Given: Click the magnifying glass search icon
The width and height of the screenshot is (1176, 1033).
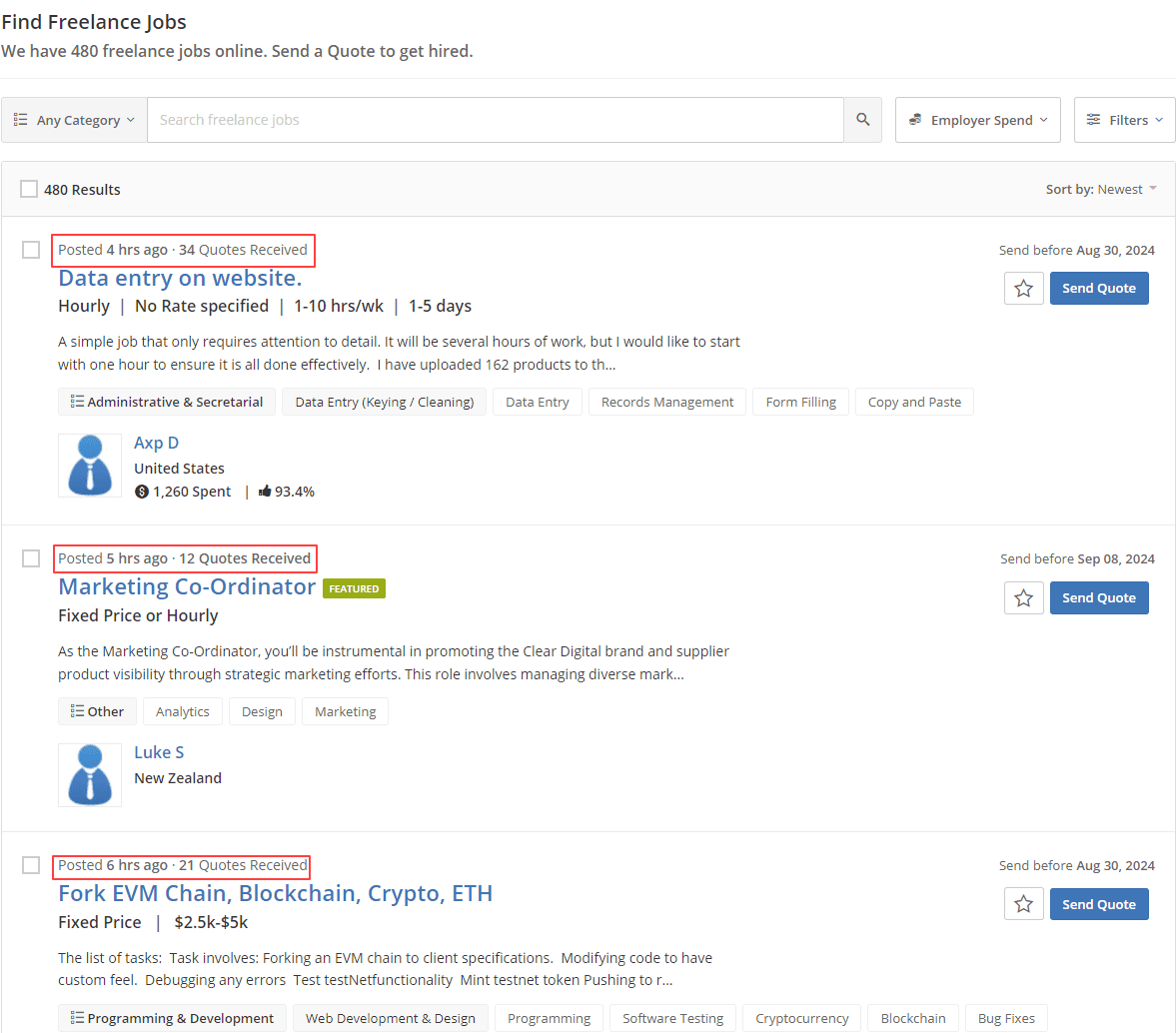Looking at the screenshot, I should (x=862, y=119).
